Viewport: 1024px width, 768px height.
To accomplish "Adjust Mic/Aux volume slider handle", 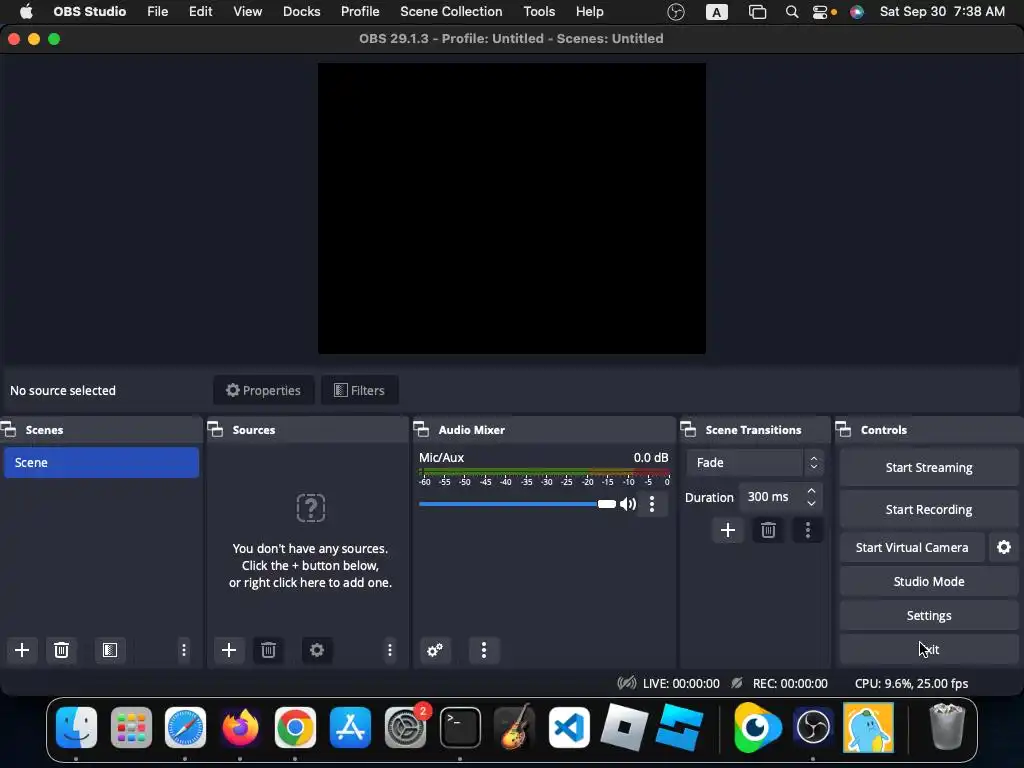I will click(607, 504).
